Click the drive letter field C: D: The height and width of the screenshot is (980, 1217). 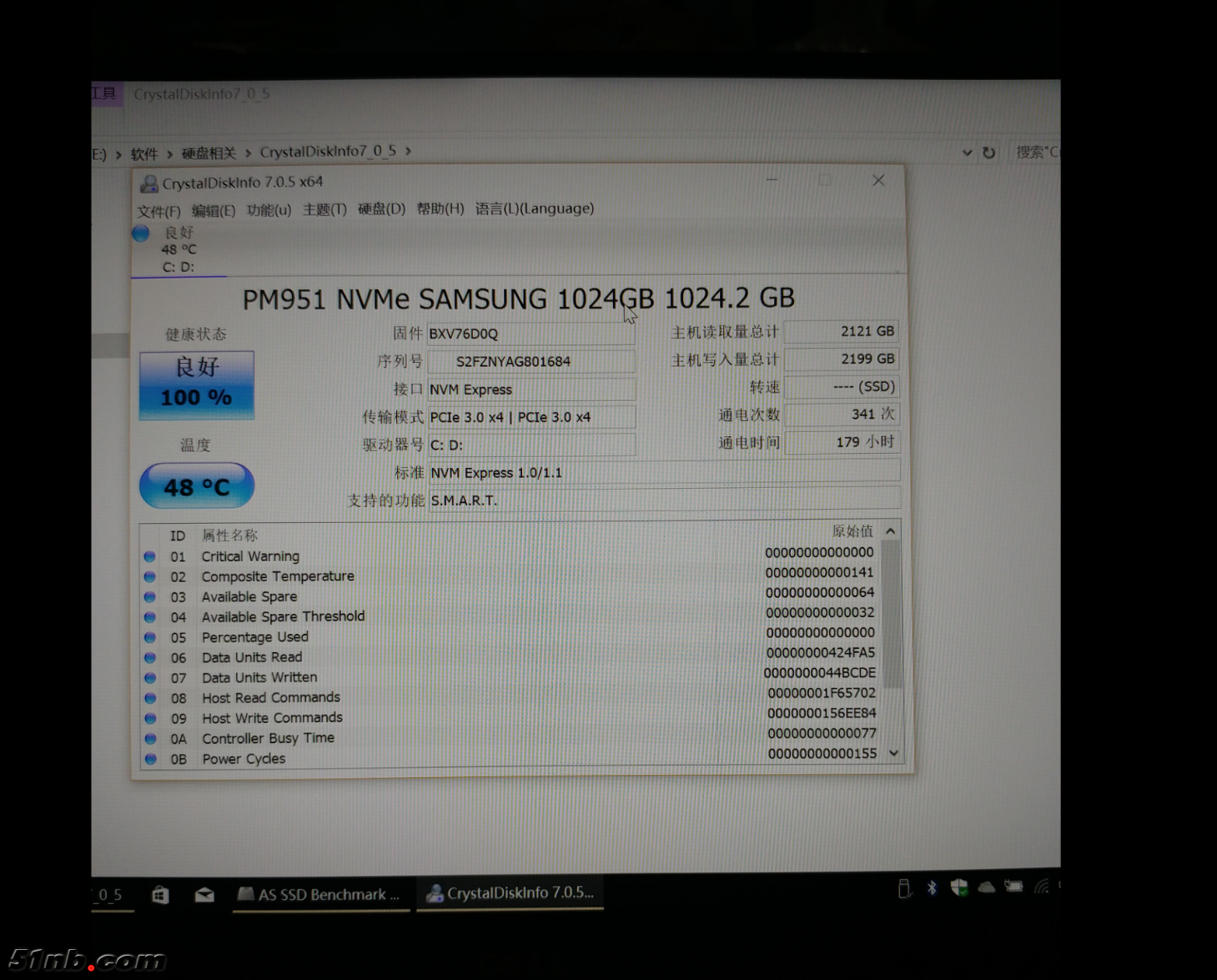(x=531, y=445)
